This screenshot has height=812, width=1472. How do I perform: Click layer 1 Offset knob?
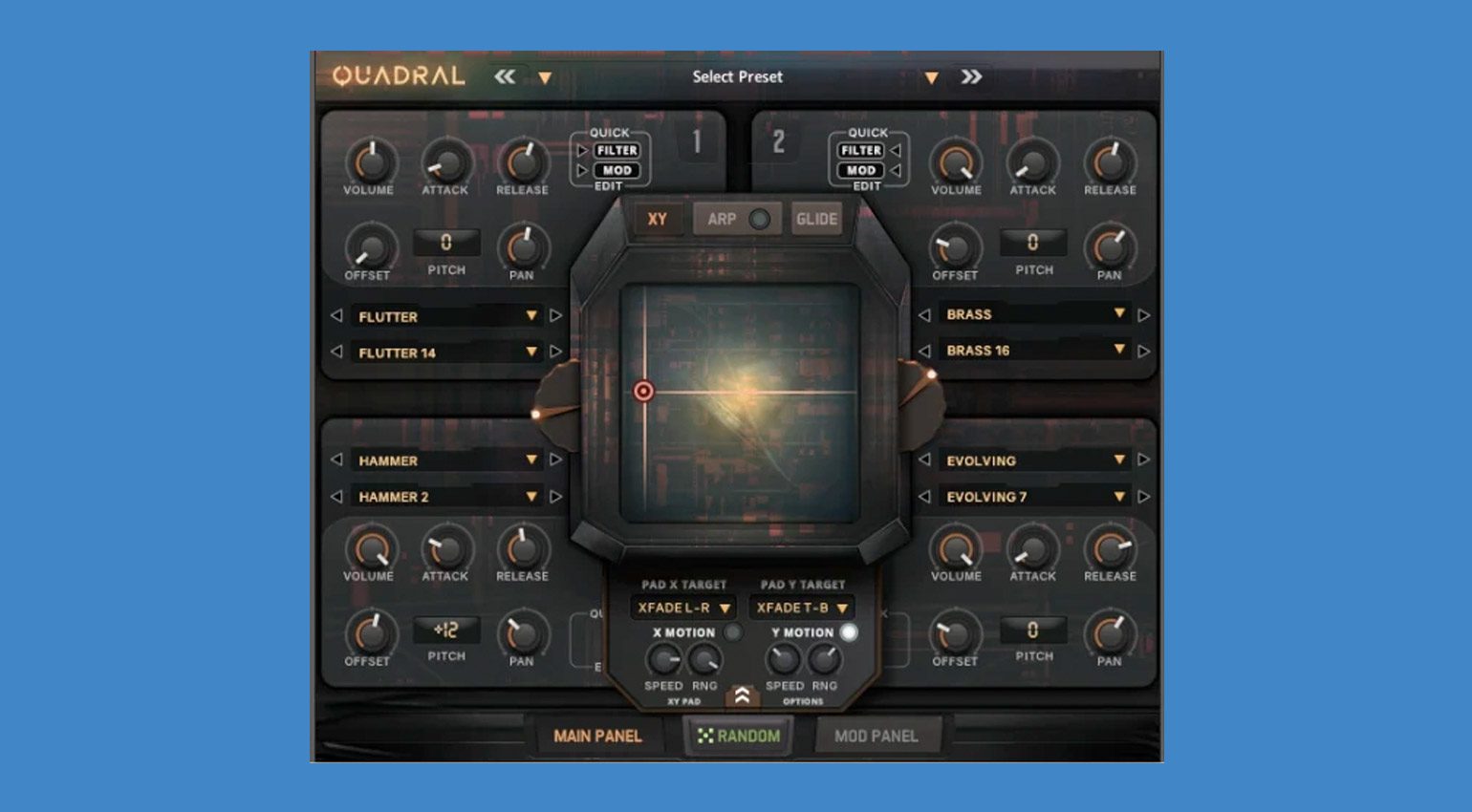pos(370,247)
